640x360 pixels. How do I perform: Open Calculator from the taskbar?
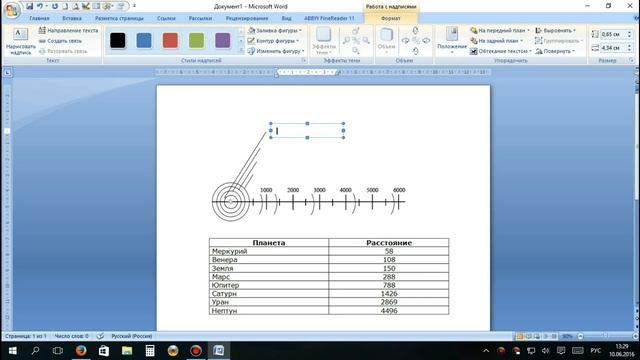click(x=150, y=351)
